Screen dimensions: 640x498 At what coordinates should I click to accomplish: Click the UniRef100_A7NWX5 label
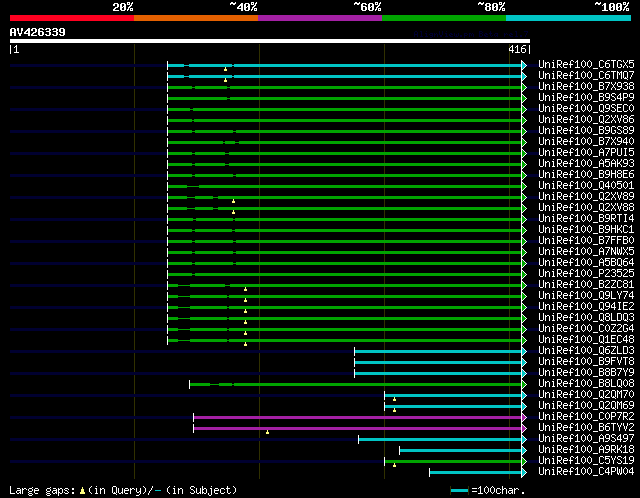[x=586, y=252]
